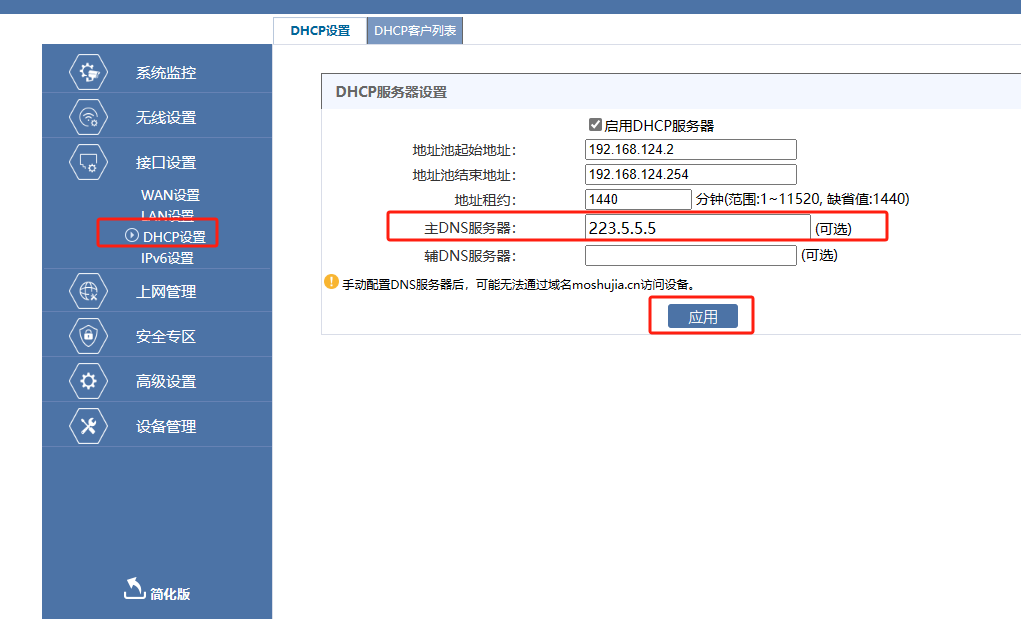The width and height of the screenshot is (1021, 619).
Task: Click the 安全专区 shield lock icon
Action: [x=89, y=336]
